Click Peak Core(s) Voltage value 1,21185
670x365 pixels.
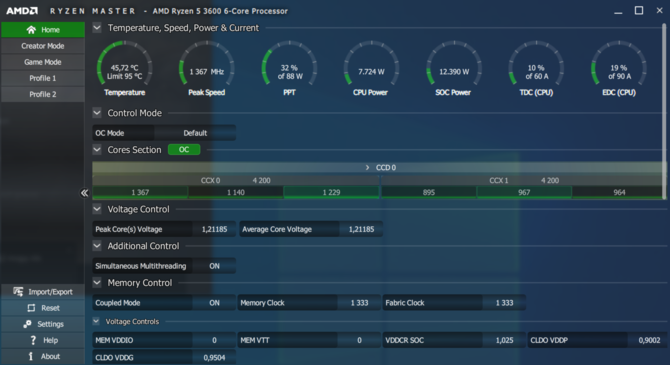pos(214,229)
